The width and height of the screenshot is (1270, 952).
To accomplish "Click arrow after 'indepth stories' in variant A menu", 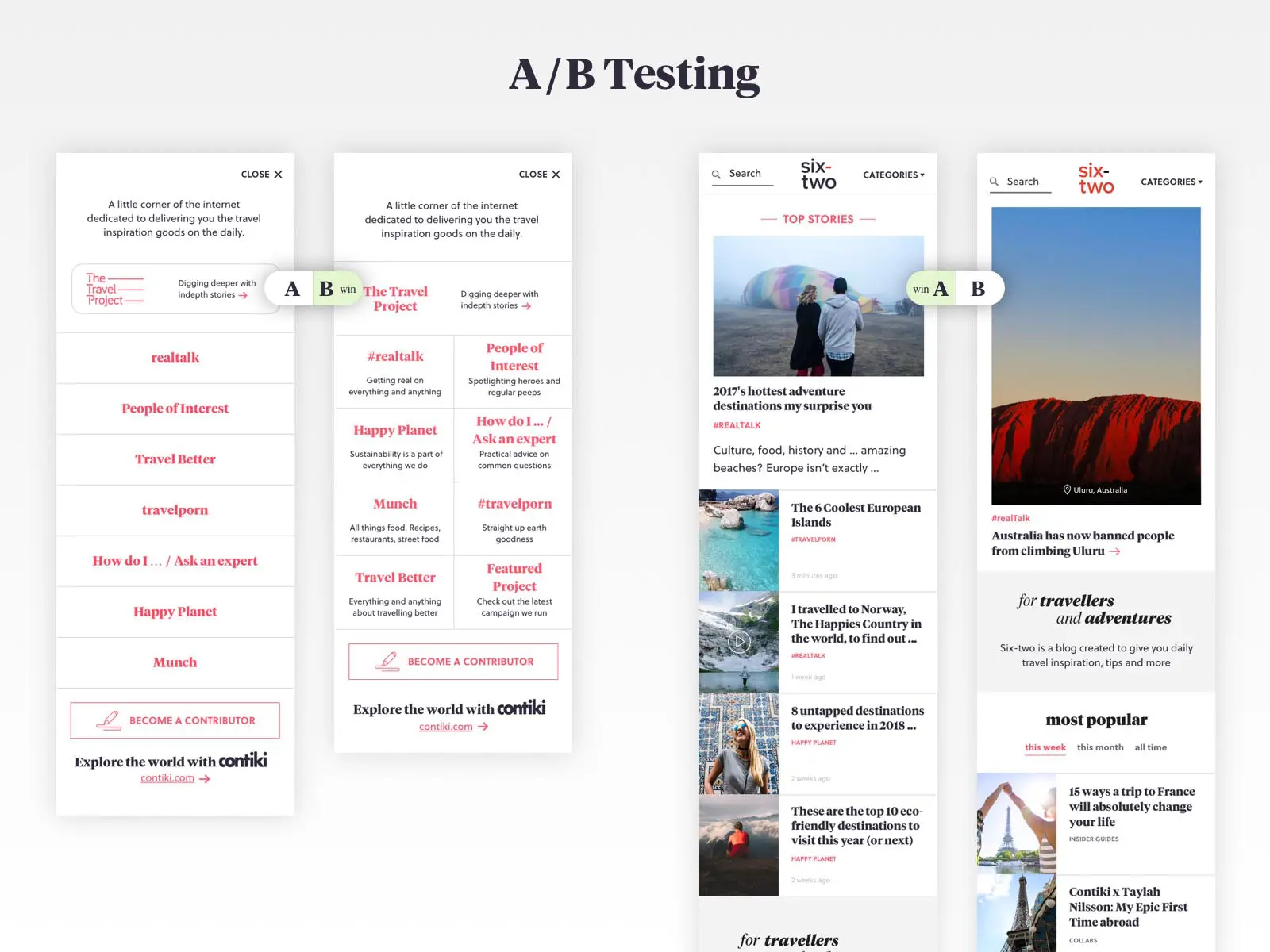I will tap(244, 295).
